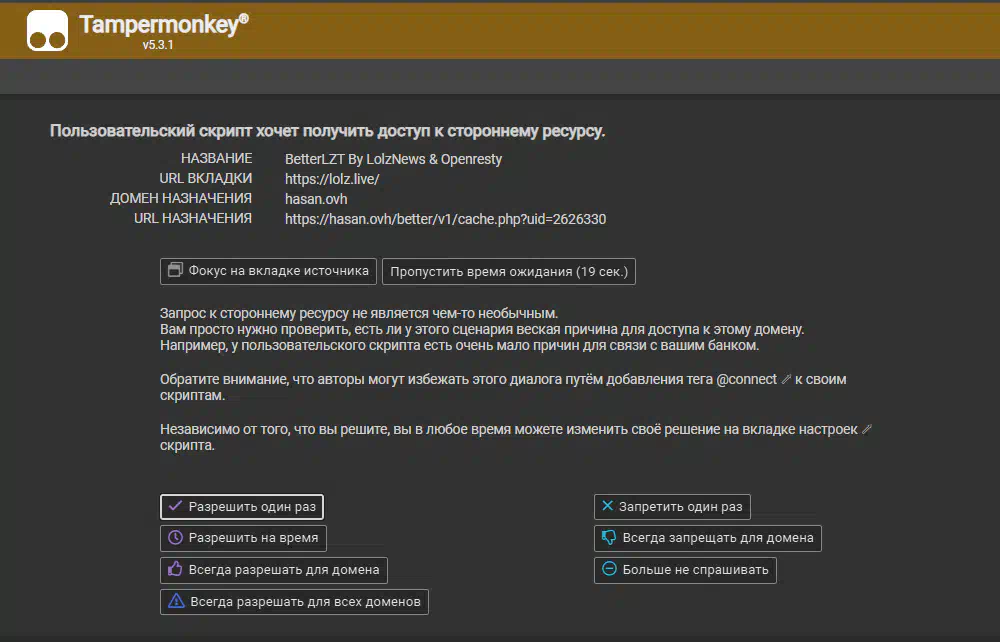Open the script settings tab link icon

867,429
